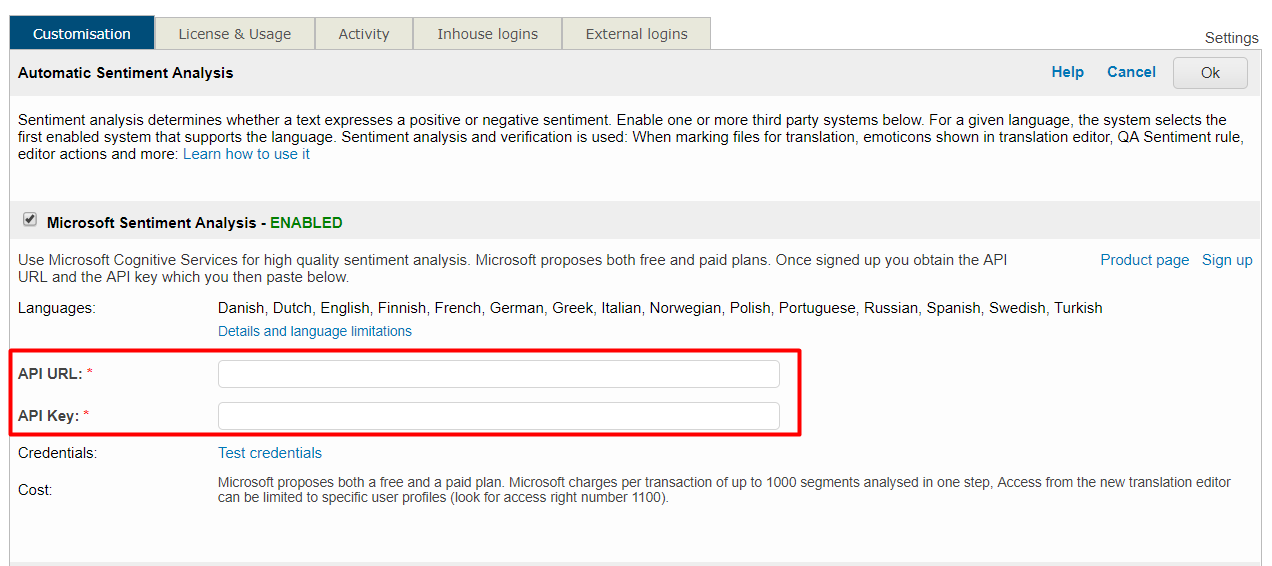Click the 'API Key:' field label

(48, 415)
